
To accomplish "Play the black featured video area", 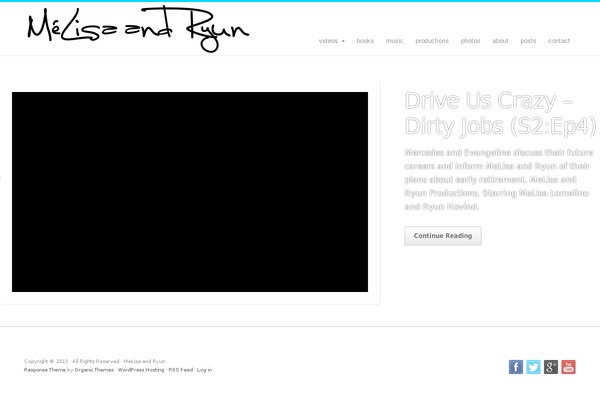I will 190,192.
